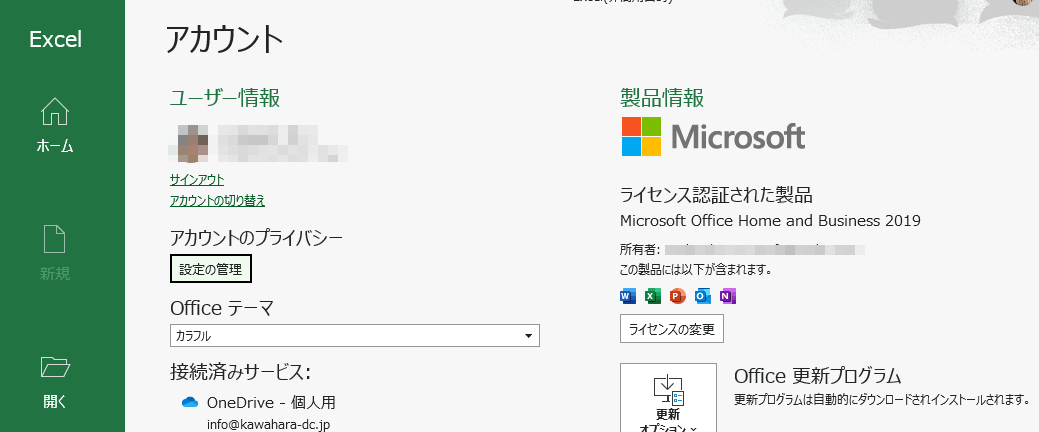This screenshot has height=432, width=1039.
Task: Click the Outlook app icon
Action: pos(702,296)
